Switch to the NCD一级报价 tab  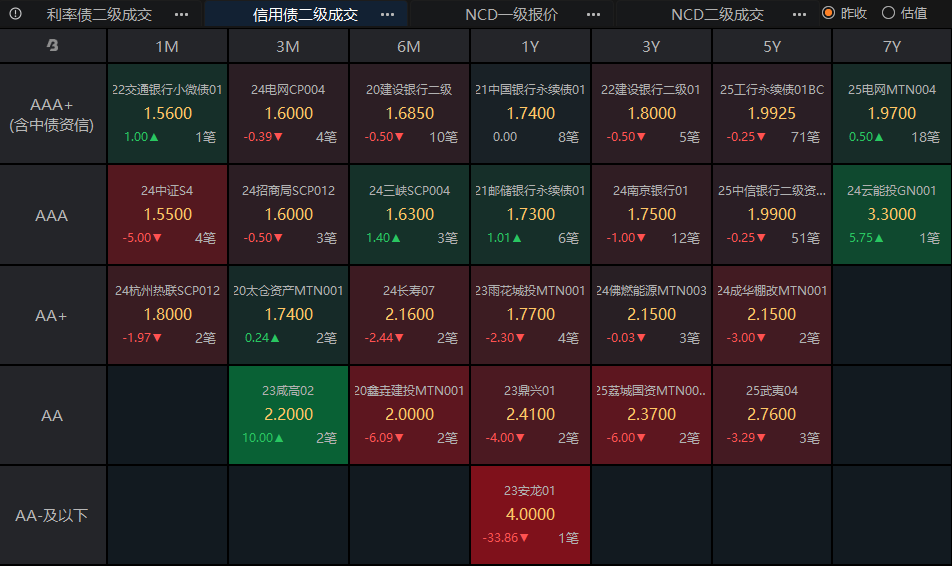pos(511,14)
